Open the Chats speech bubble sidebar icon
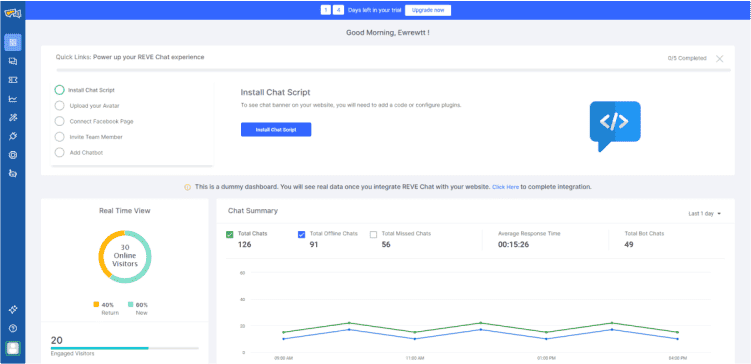751x364 pixels. pos(13,61)
